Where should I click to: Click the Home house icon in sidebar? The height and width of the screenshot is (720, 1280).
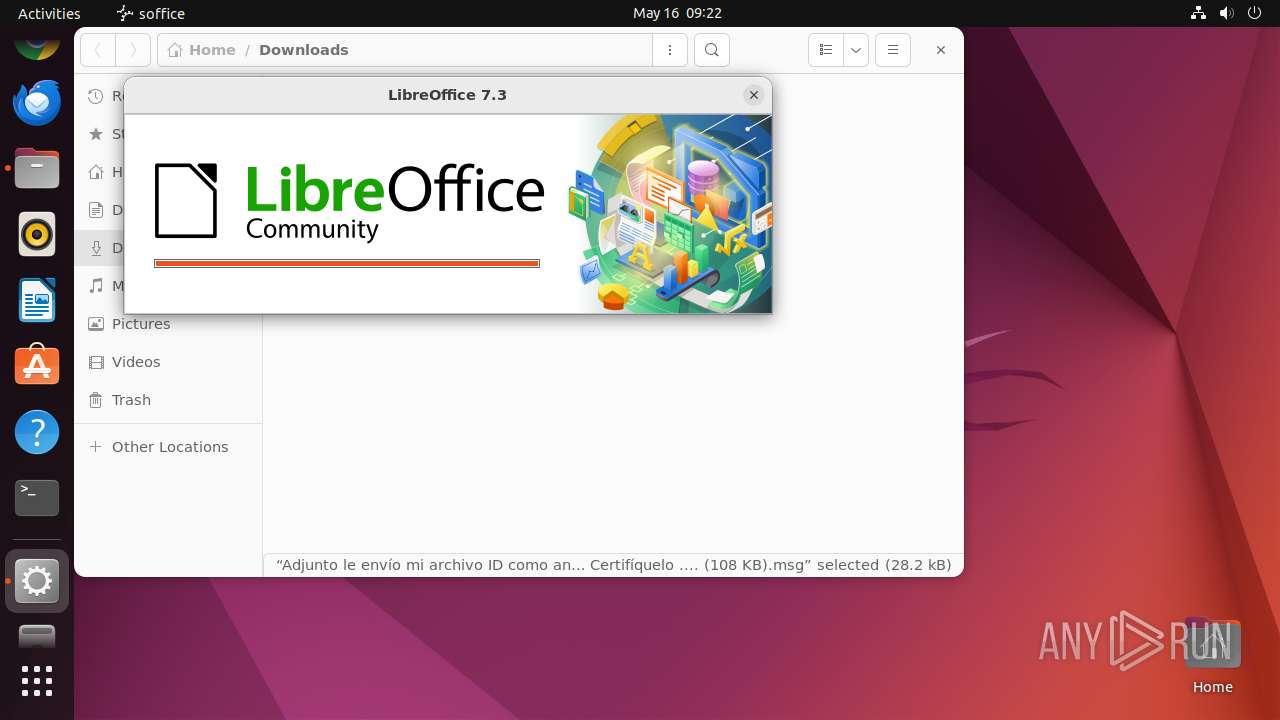point(96,172)
